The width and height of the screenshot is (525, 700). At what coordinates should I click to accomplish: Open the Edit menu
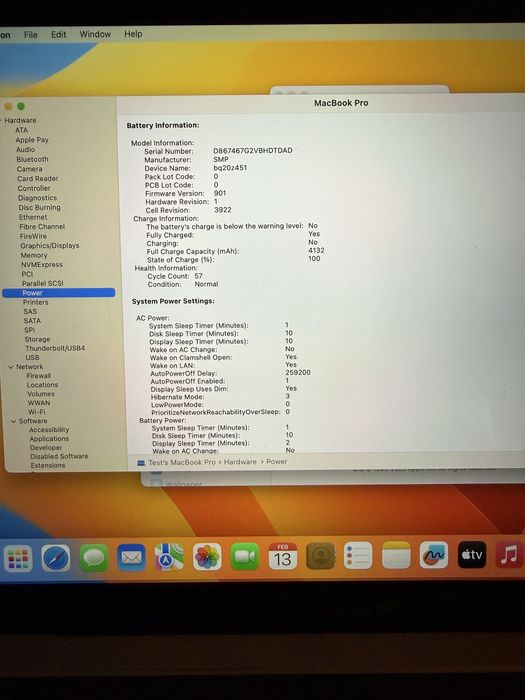click(58, 34)
